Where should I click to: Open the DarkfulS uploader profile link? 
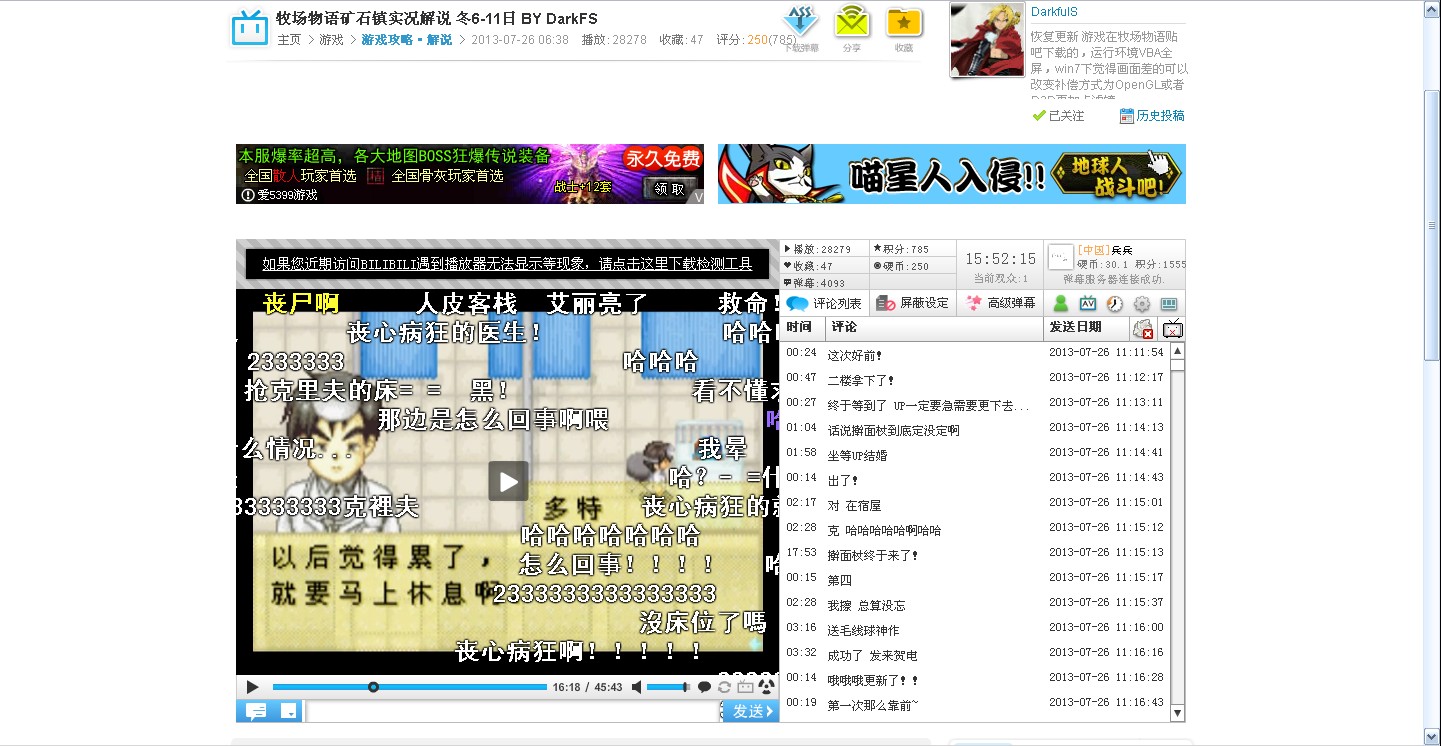[1054, 12]
